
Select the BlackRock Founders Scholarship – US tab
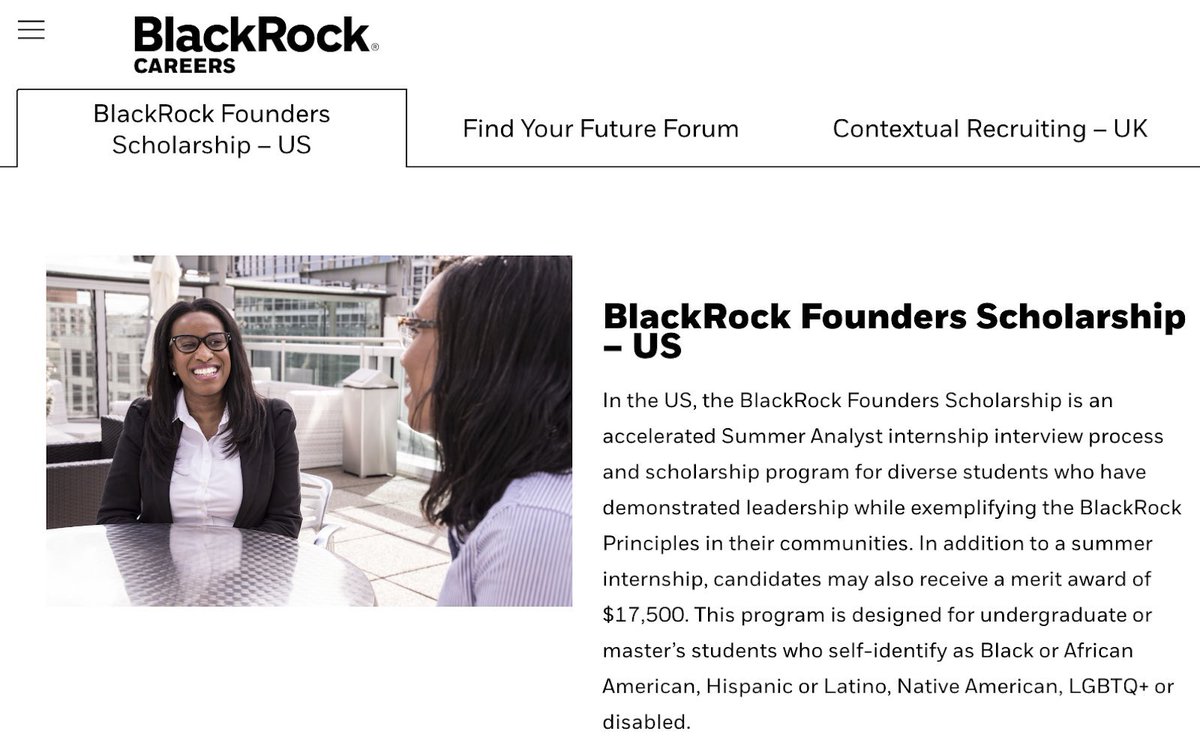coord(211,129)
